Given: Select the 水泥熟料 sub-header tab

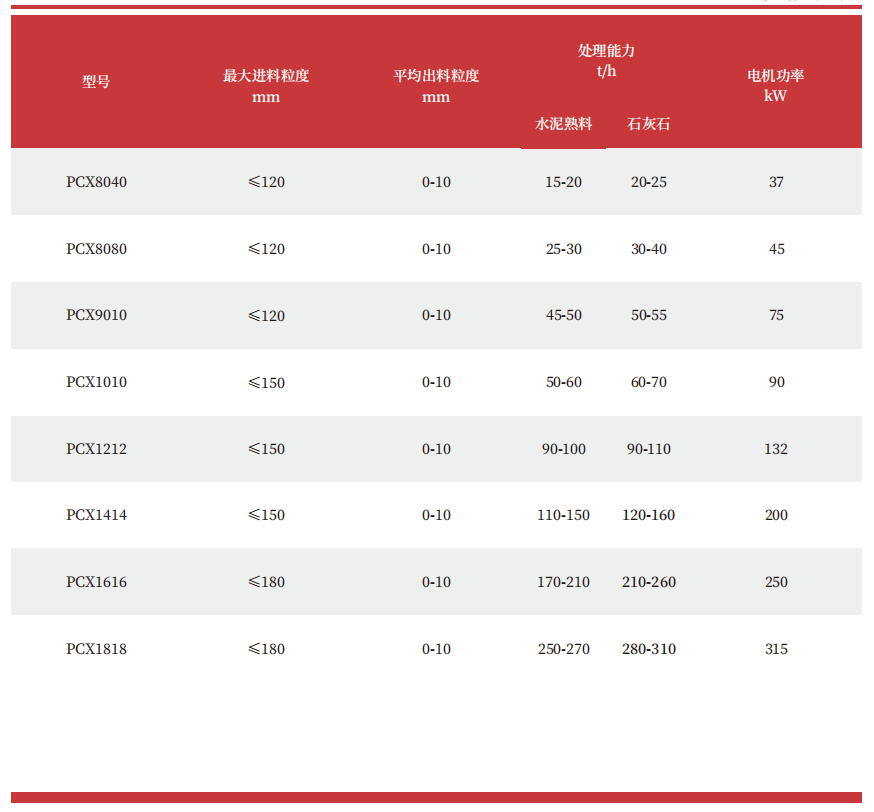Looking at the screenshot, I should (x=563, y=125).
